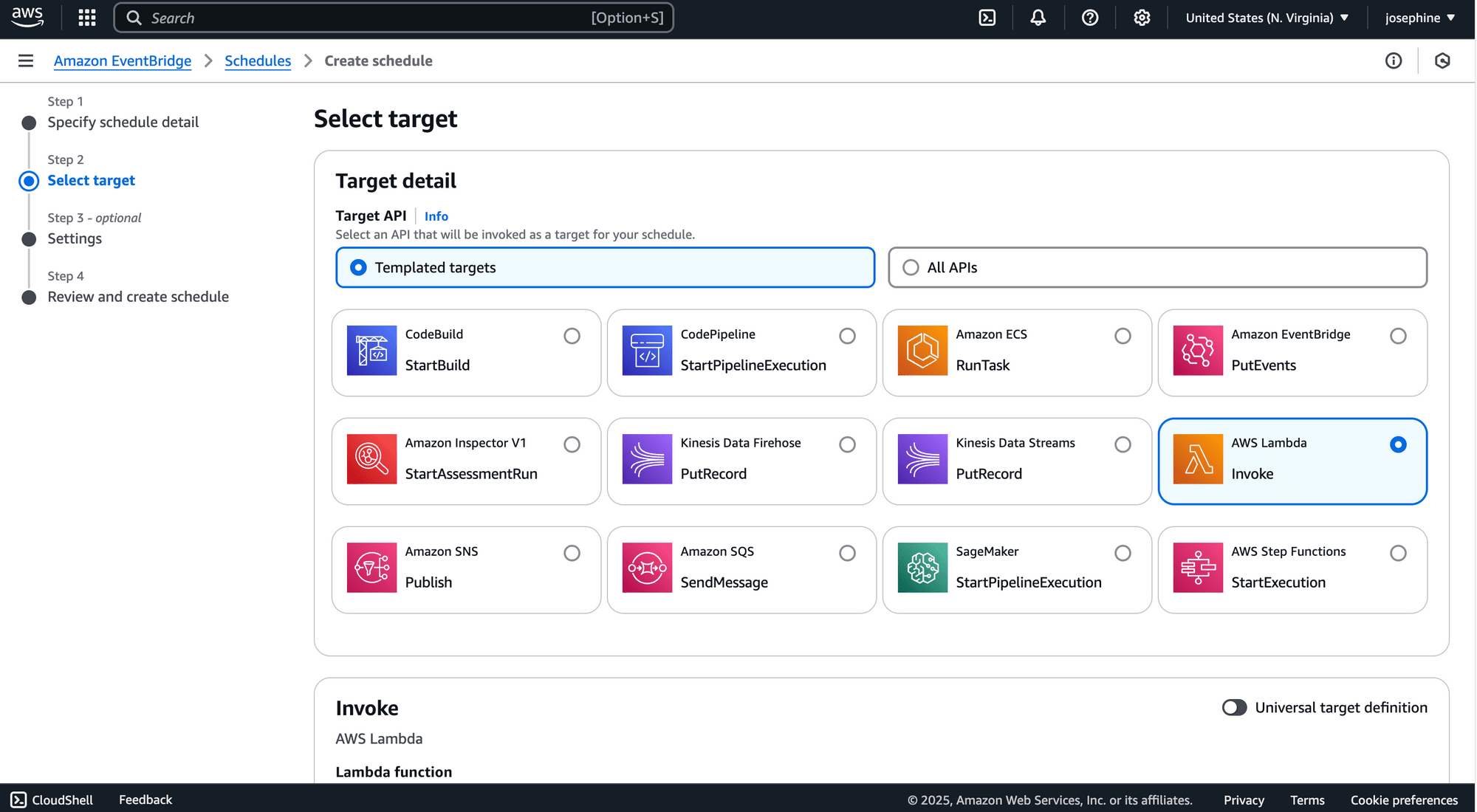Select the Kinesis Data Streams radio button
This screenshot has height=812, width=1477.
(x=1123, y=444)
